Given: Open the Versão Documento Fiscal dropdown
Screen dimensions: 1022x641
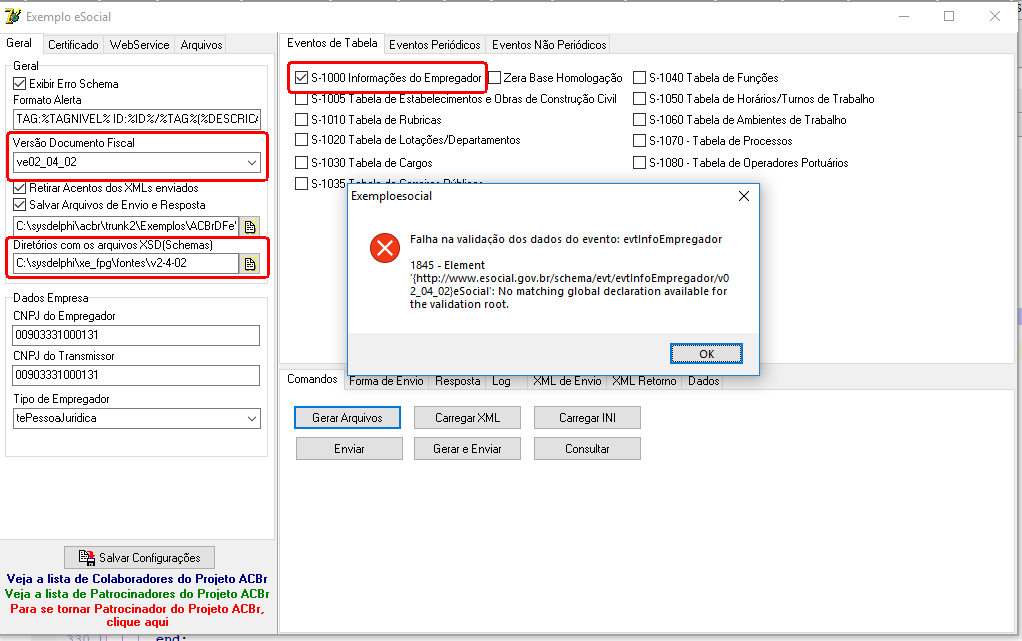Looking at the screenshot, I should [252, 162].
